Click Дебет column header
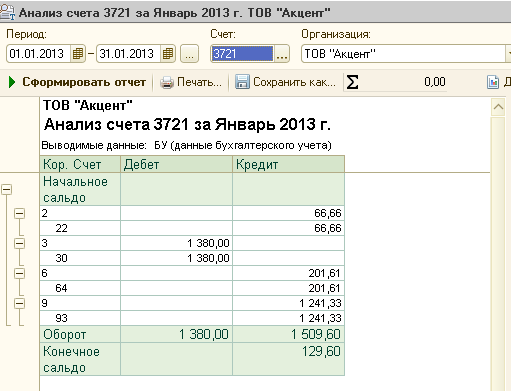 click(176, 164)
